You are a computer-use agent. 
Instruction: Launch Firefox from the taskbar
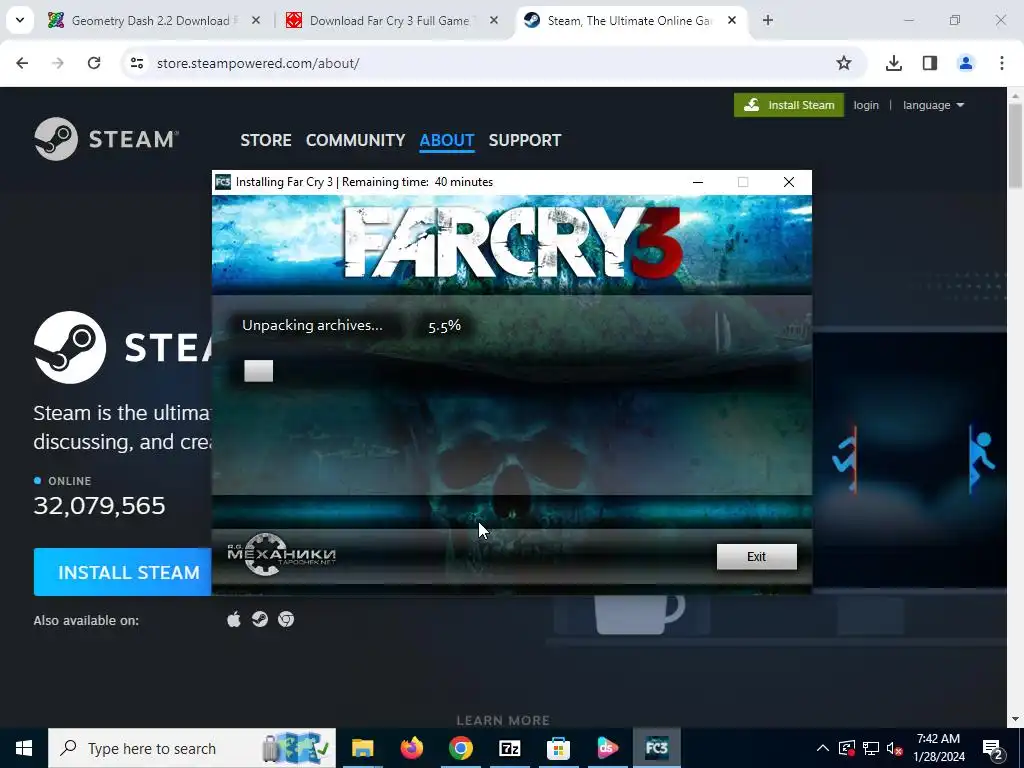(x=411, y=748)
